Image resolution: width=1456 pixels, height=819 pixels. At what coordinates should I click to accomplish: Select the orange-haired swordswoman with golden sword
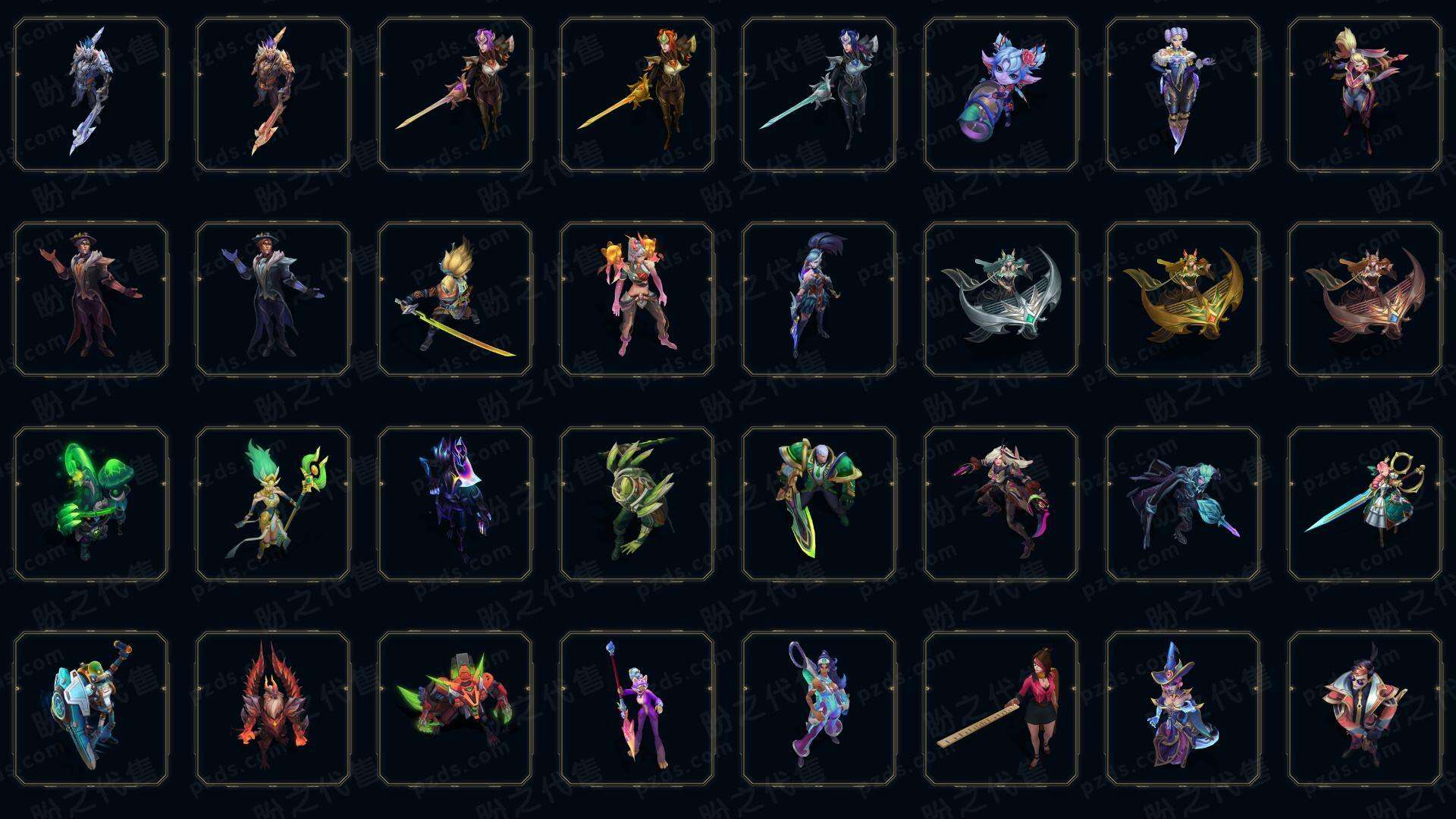click(x=637, y=95)
